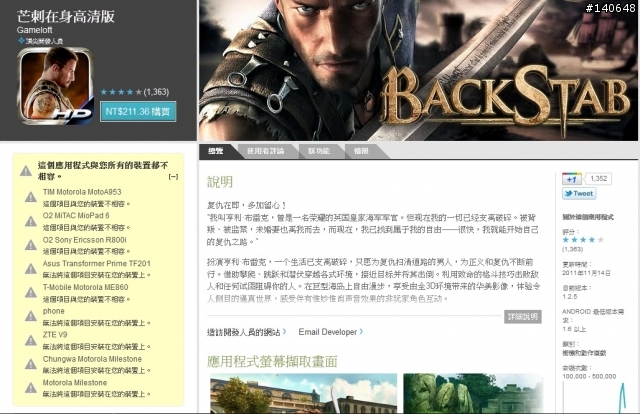The image size is (640, 414).
Task: Select Chungwa Motorola Milestone device text
Action: pyautogui.click(x=92, y=359)
